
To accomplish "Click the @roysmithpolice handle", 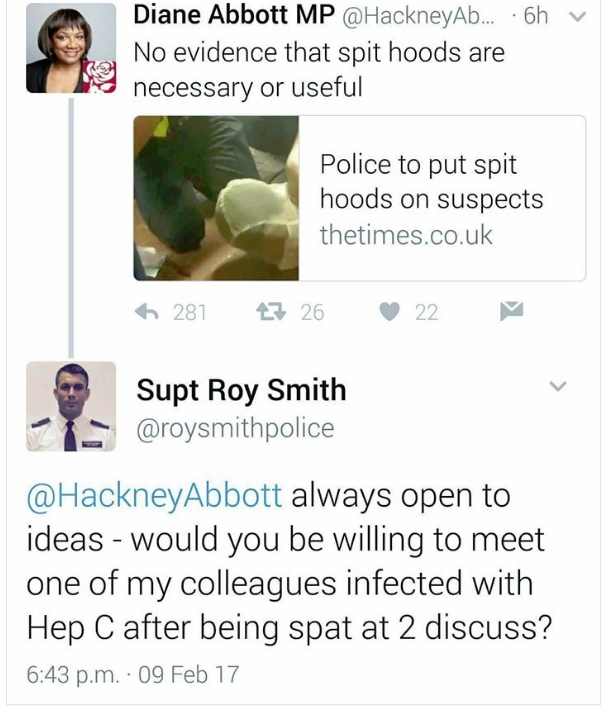I will (x=235, y=428).
